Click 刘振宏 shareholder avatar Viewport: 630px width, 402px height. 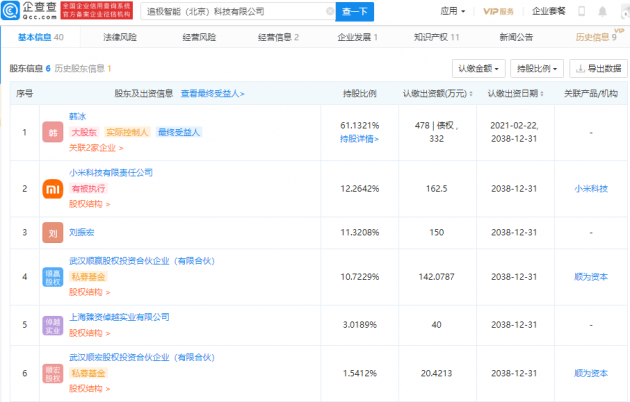coord(53,233)
